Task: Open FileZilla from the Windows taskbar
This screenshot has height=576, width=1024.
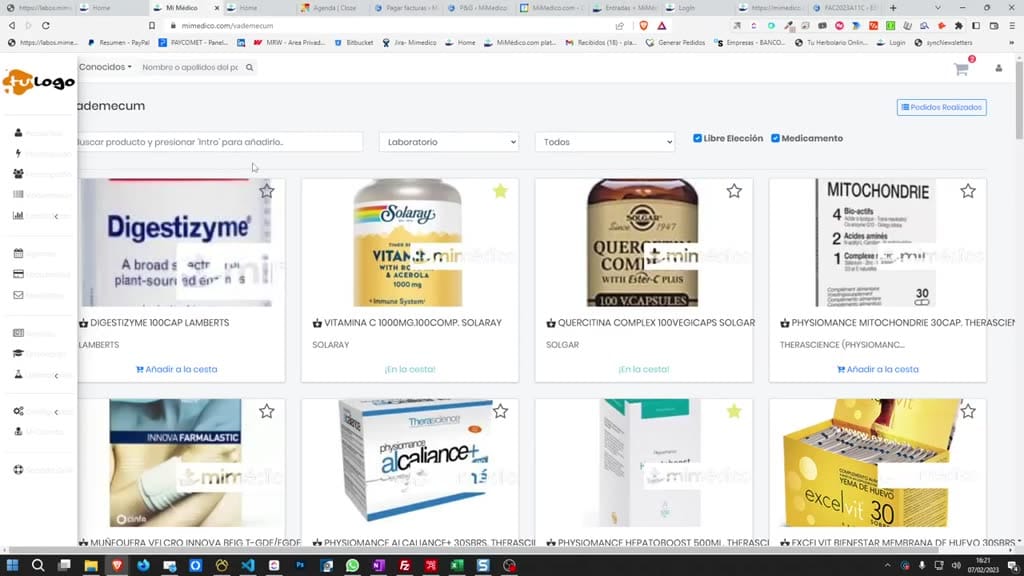Action: click(x=405, y=565)
